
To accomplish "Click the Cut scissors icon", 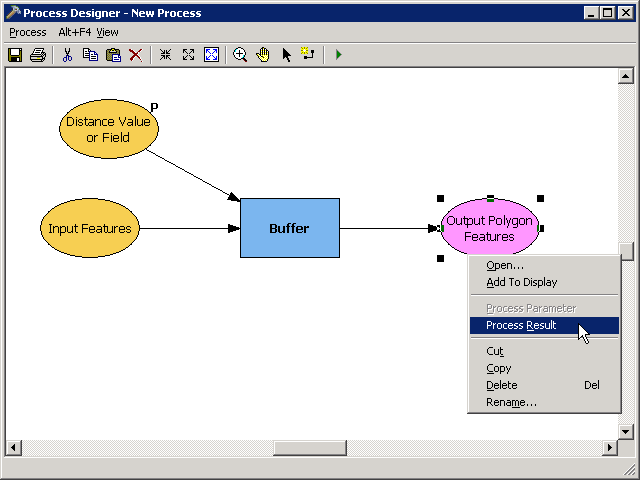I will point(68,55).
